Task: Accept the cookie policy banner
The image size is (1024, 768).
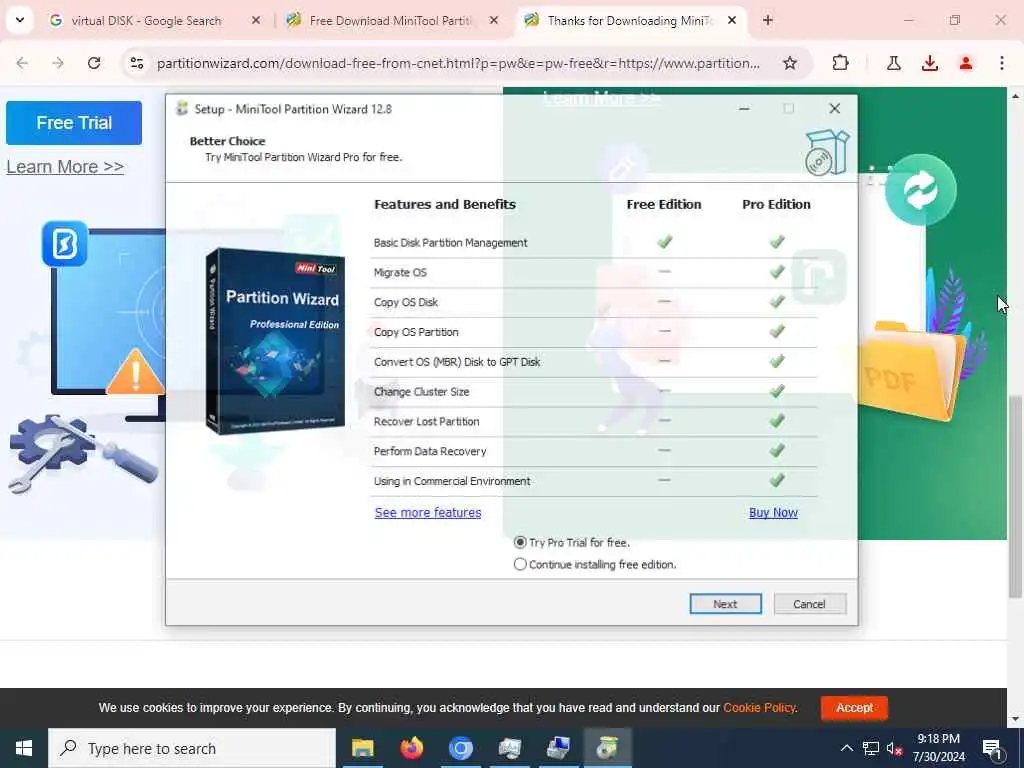Action: (x=854, y=708)
